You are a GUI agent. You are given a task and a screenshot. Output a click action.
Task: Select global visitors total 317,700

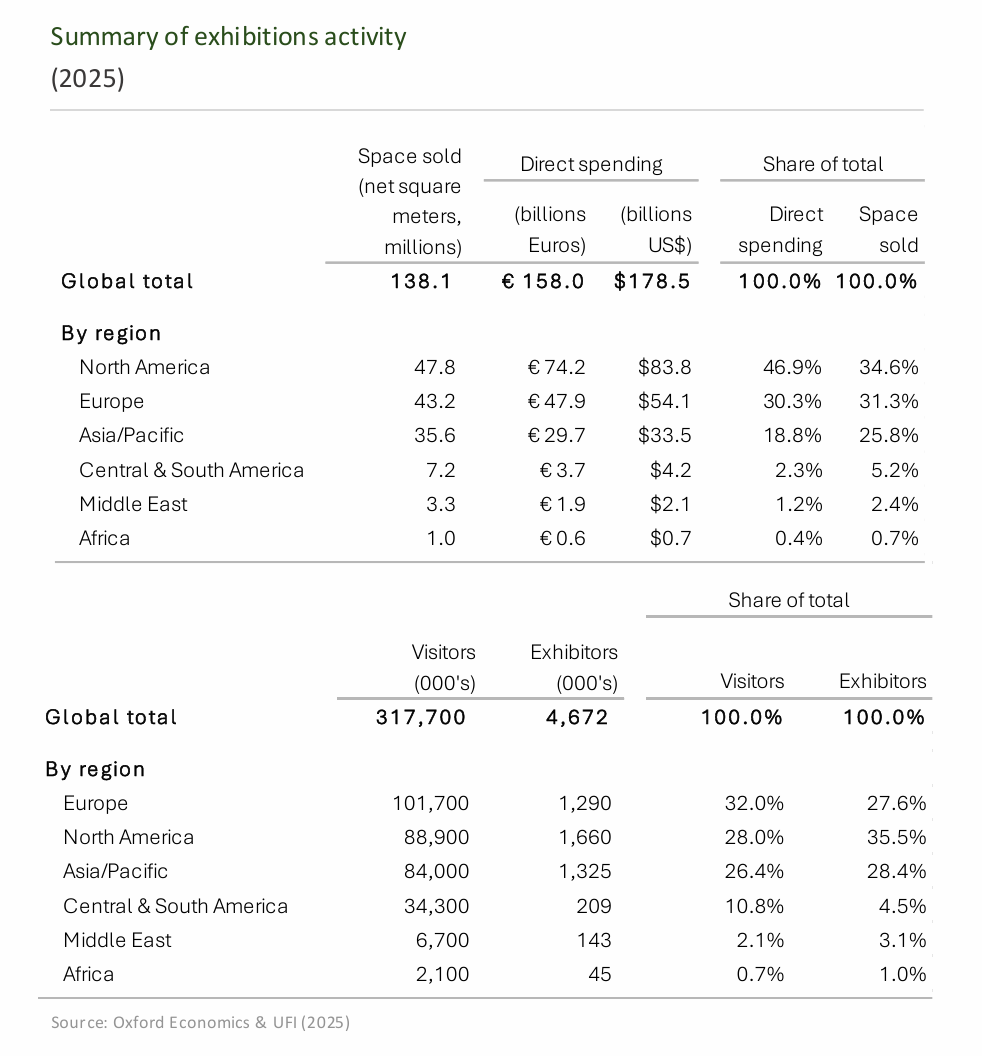420,717
